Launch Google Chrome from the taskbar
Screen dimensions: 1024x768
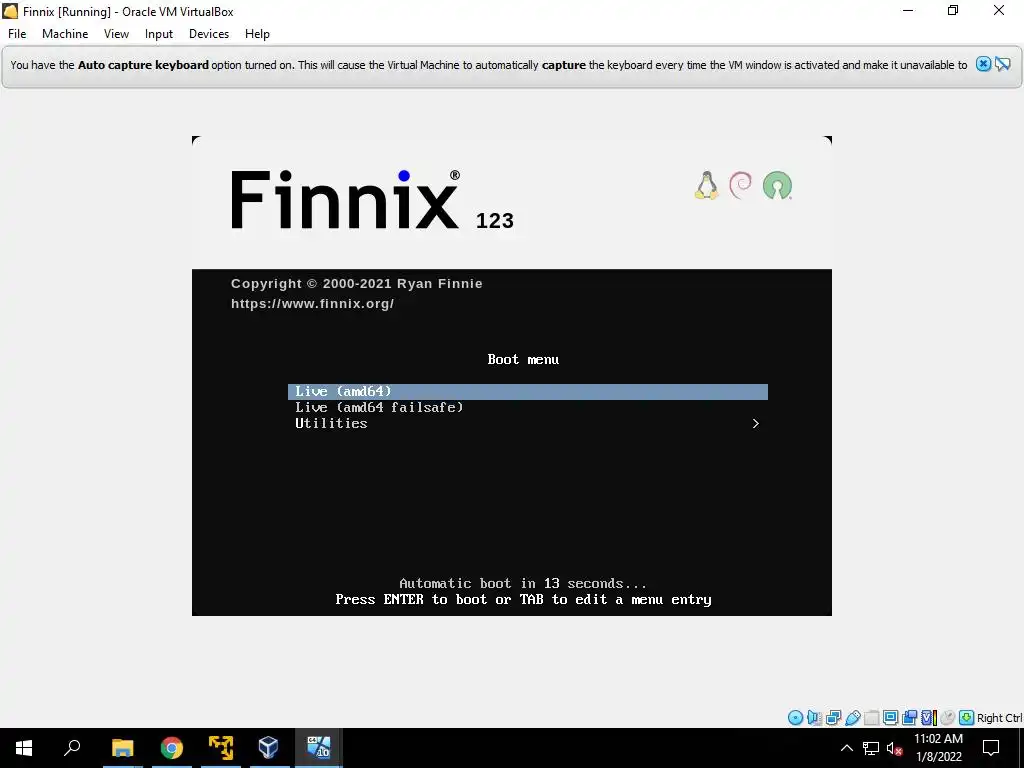click(x=172, y=748)
